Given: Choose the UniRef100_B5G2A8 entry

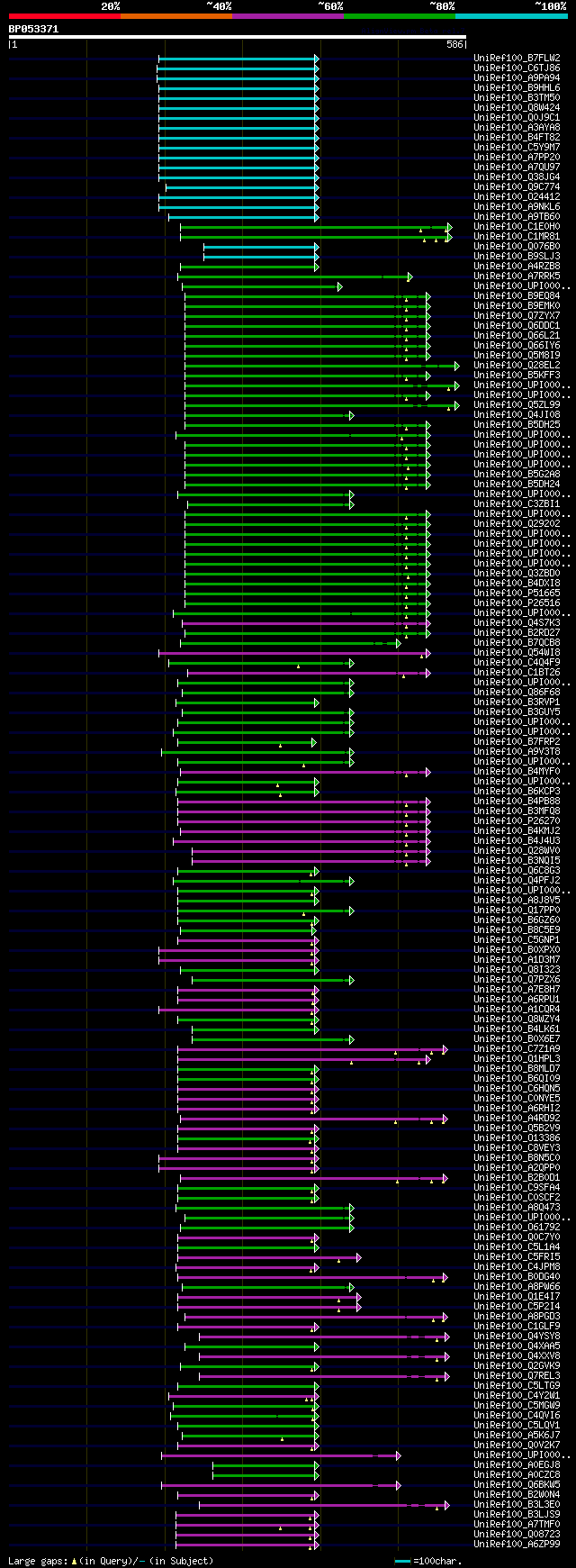Looking at the screenshot, I should pyautogui.click(x=517, y=475).
